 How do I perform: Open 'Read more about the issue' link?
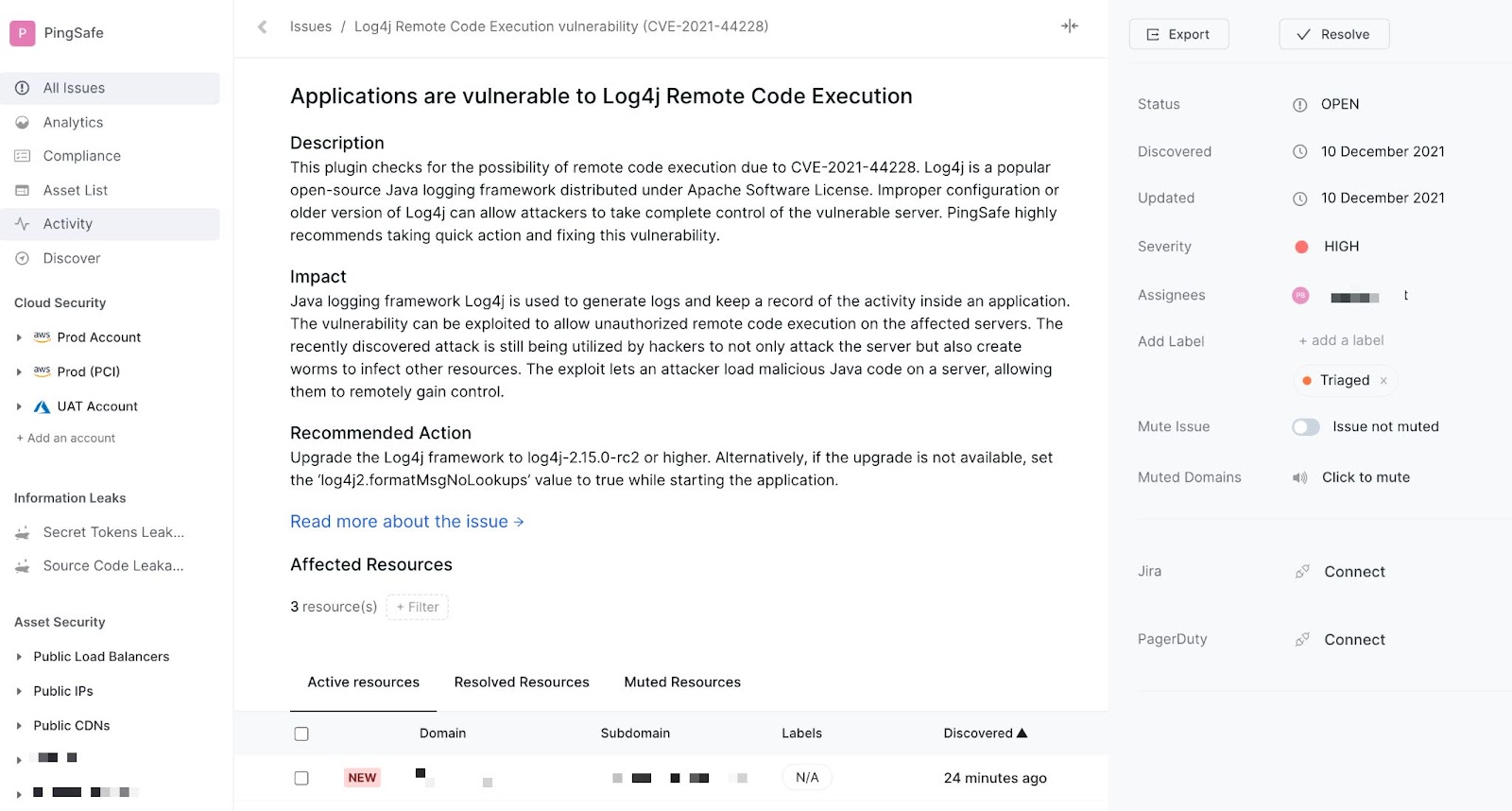[406, 522]
